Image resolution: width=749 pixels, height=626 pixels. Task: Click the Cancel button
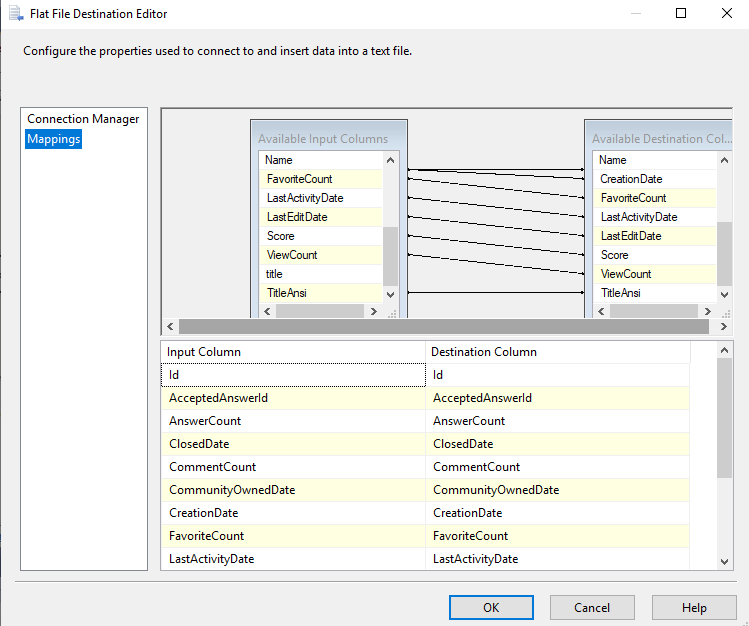click(592, 607)
